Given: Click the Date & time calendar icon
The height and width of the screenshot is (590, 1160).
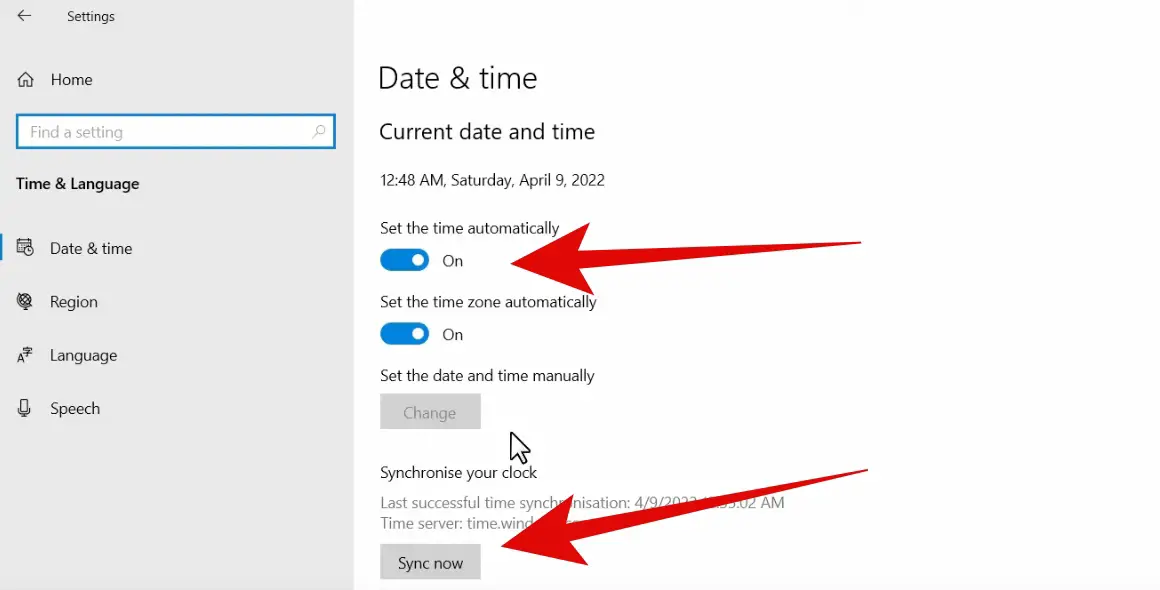Looking at the screenshot, I should pos(25,248).
